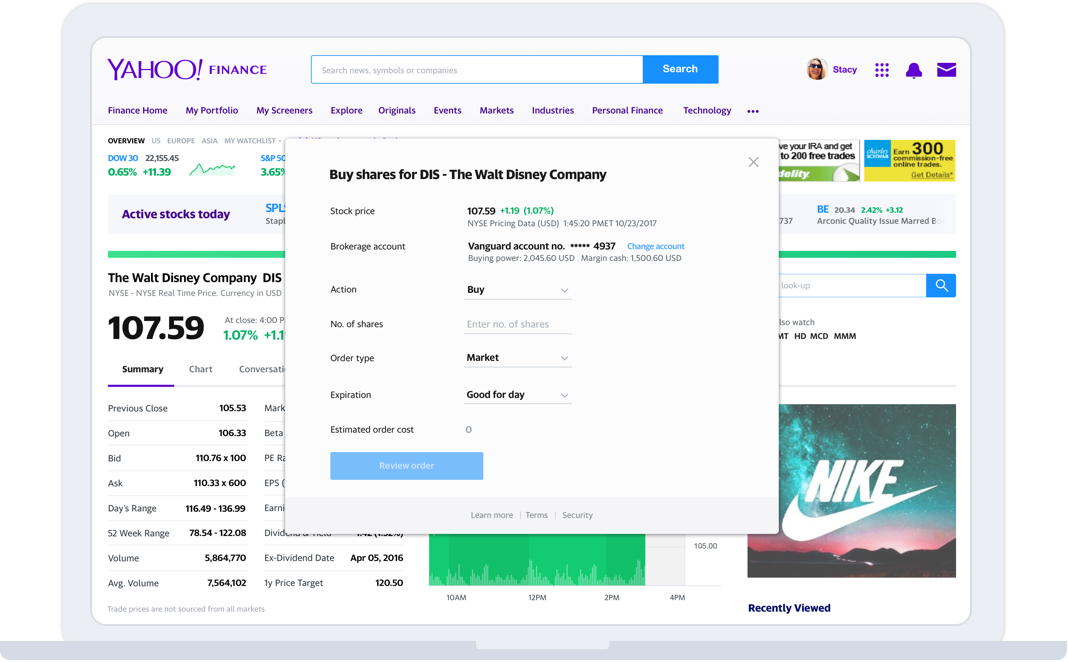Click the Avg. Volume value 7,564,102
The width and height of the screenshot is (1068, 662).
(x=226, y=583)
